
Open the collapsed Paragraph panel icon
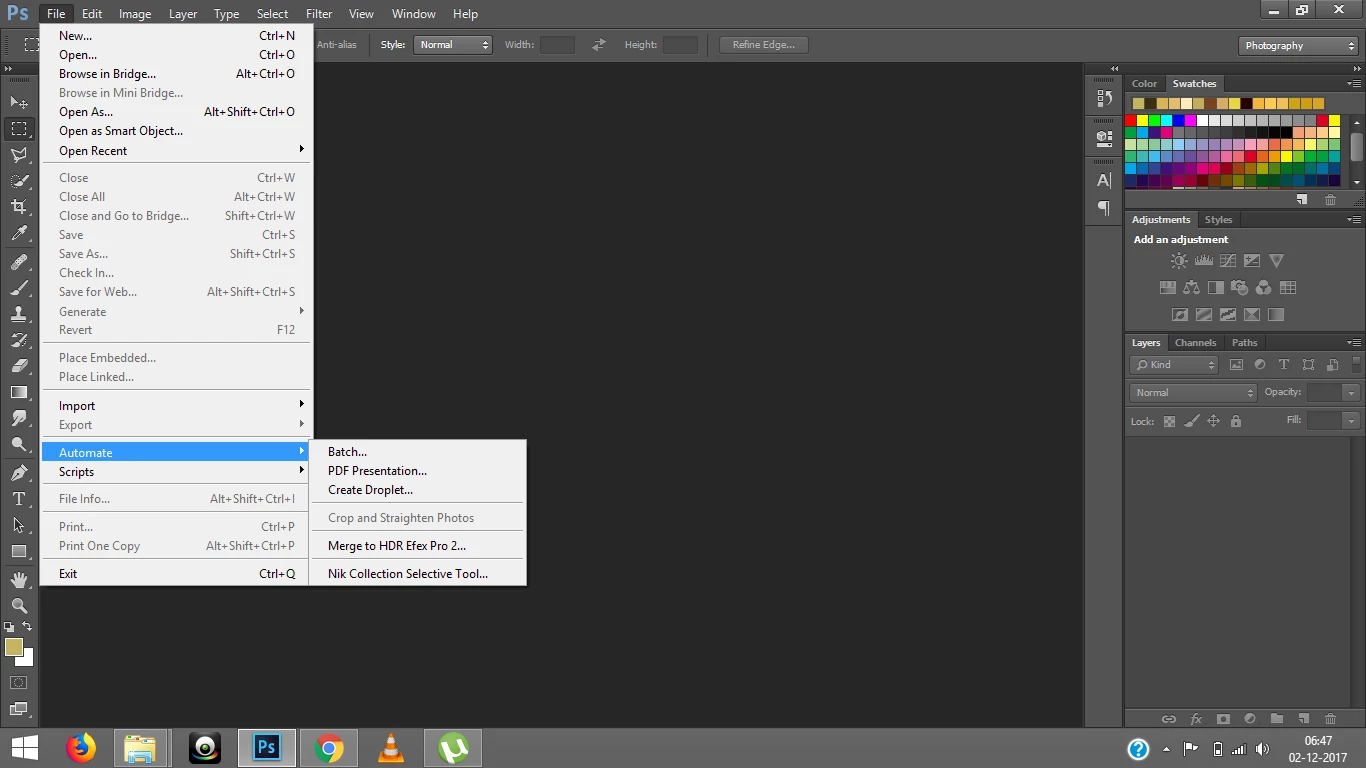1104,208
